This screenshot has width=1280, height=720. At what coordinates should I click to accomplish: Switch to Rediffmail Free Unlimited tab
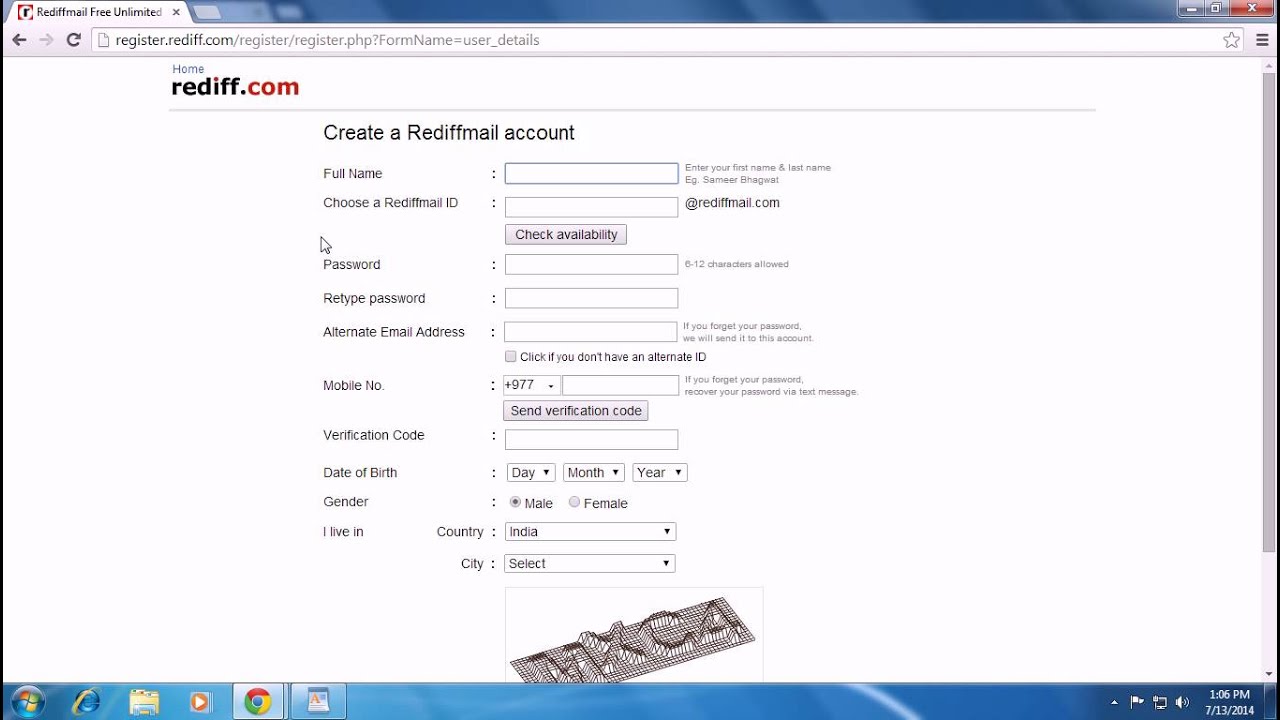tap(98, 12)
